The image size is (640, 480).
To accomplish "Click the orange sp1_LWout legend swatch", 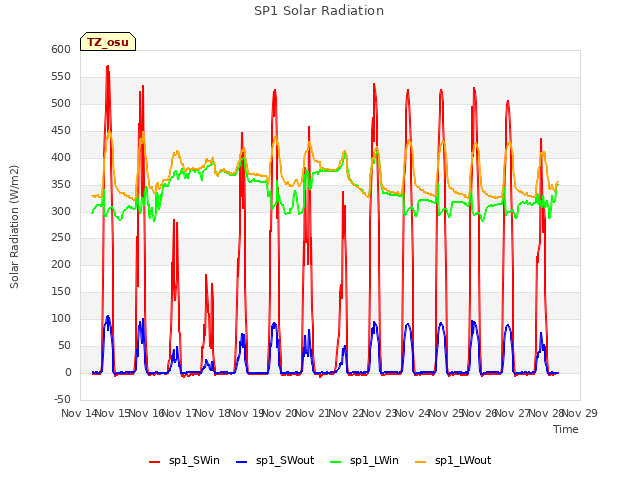I will point(420,462).
